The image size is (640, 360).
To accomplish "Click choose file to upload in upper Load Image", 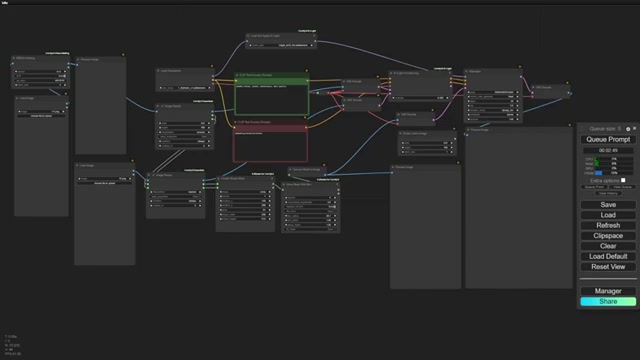I will point(41,116).
